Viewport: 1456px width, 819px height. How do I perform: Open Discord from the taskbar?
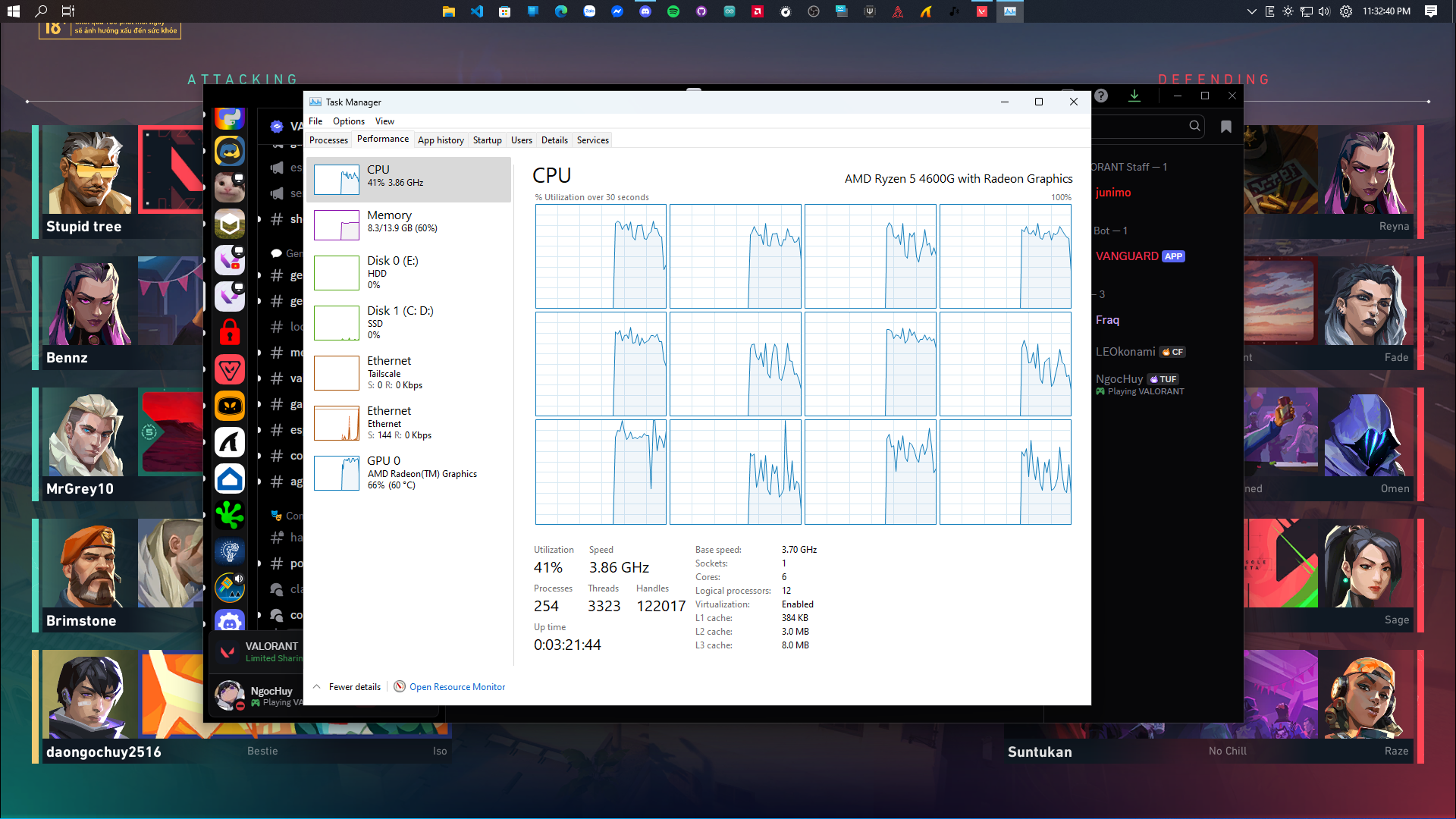[x=645, y=11]
